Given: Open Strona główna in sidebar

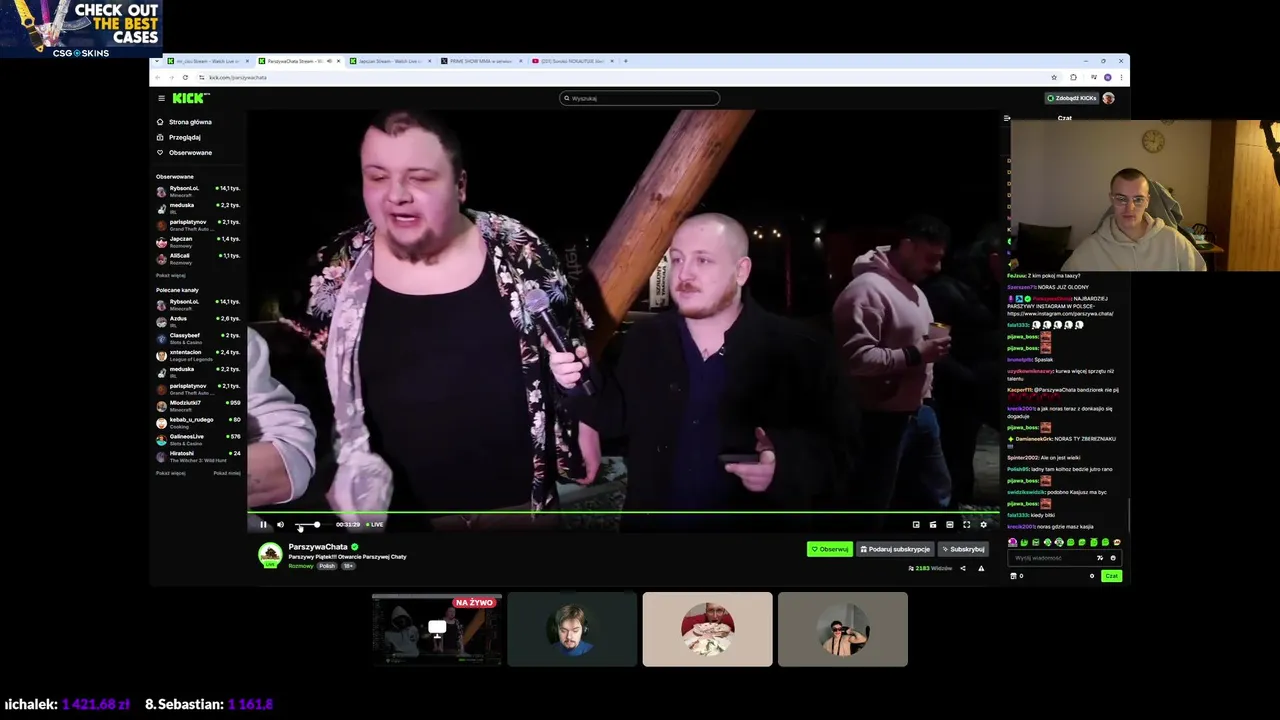Looking at the screenshot, I should 190,122.
